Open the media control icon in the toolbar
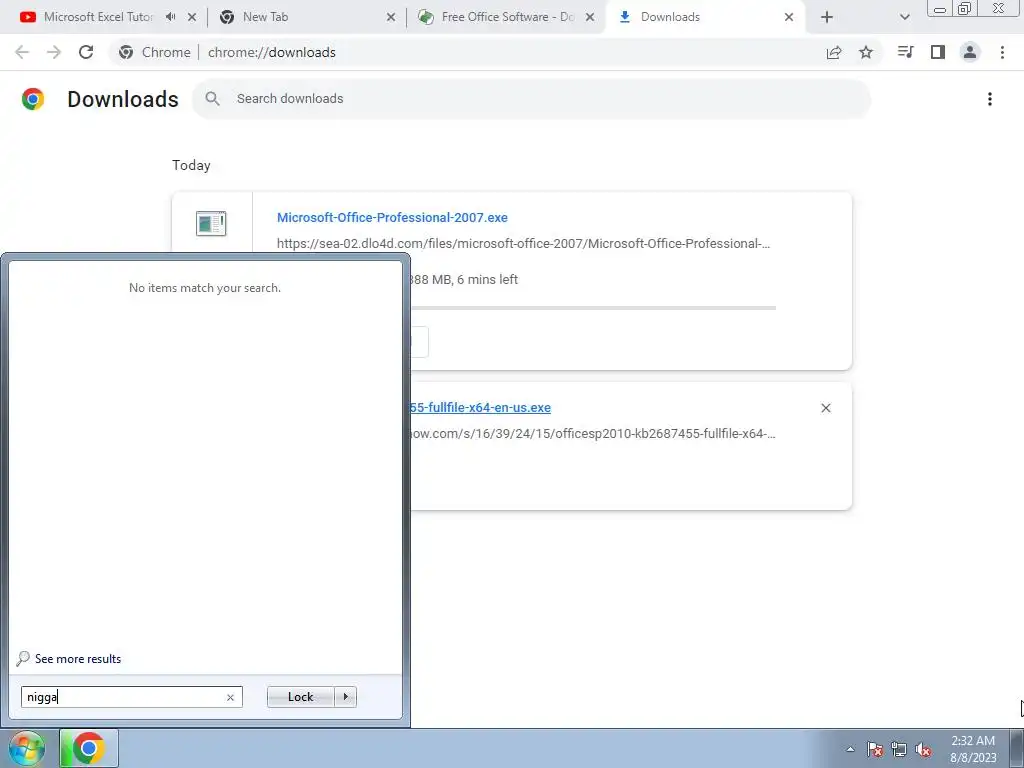 pyautogui.click(x=905, y=52)
